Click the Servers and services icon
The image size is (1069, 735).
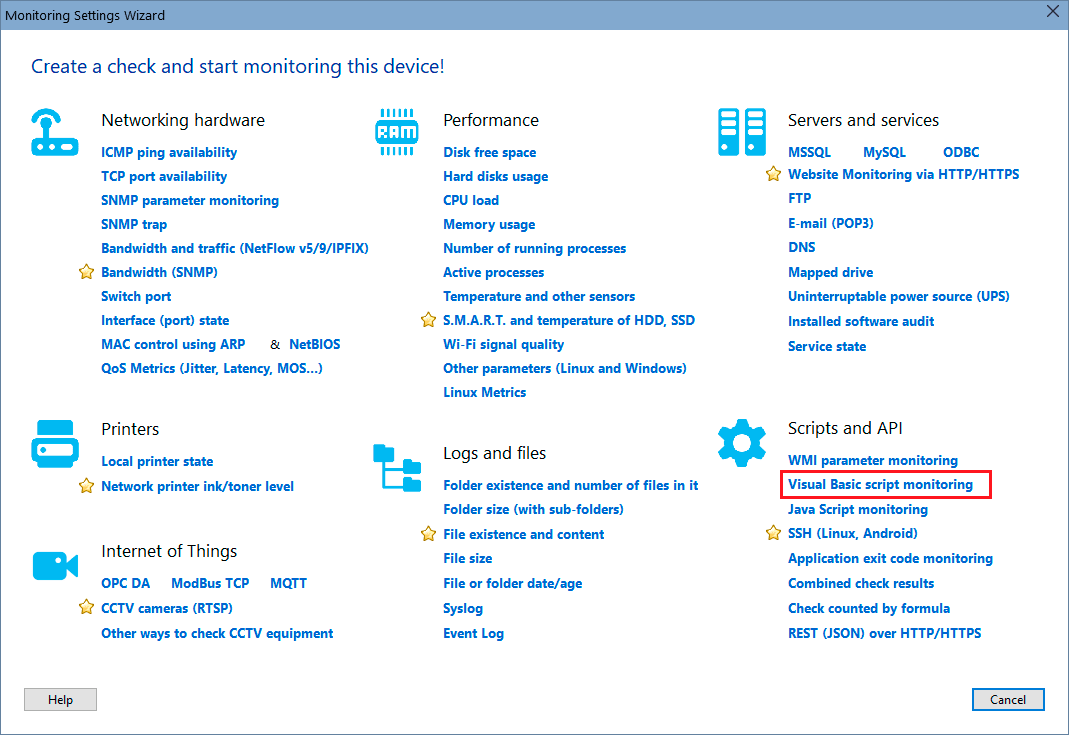point(741,131)
